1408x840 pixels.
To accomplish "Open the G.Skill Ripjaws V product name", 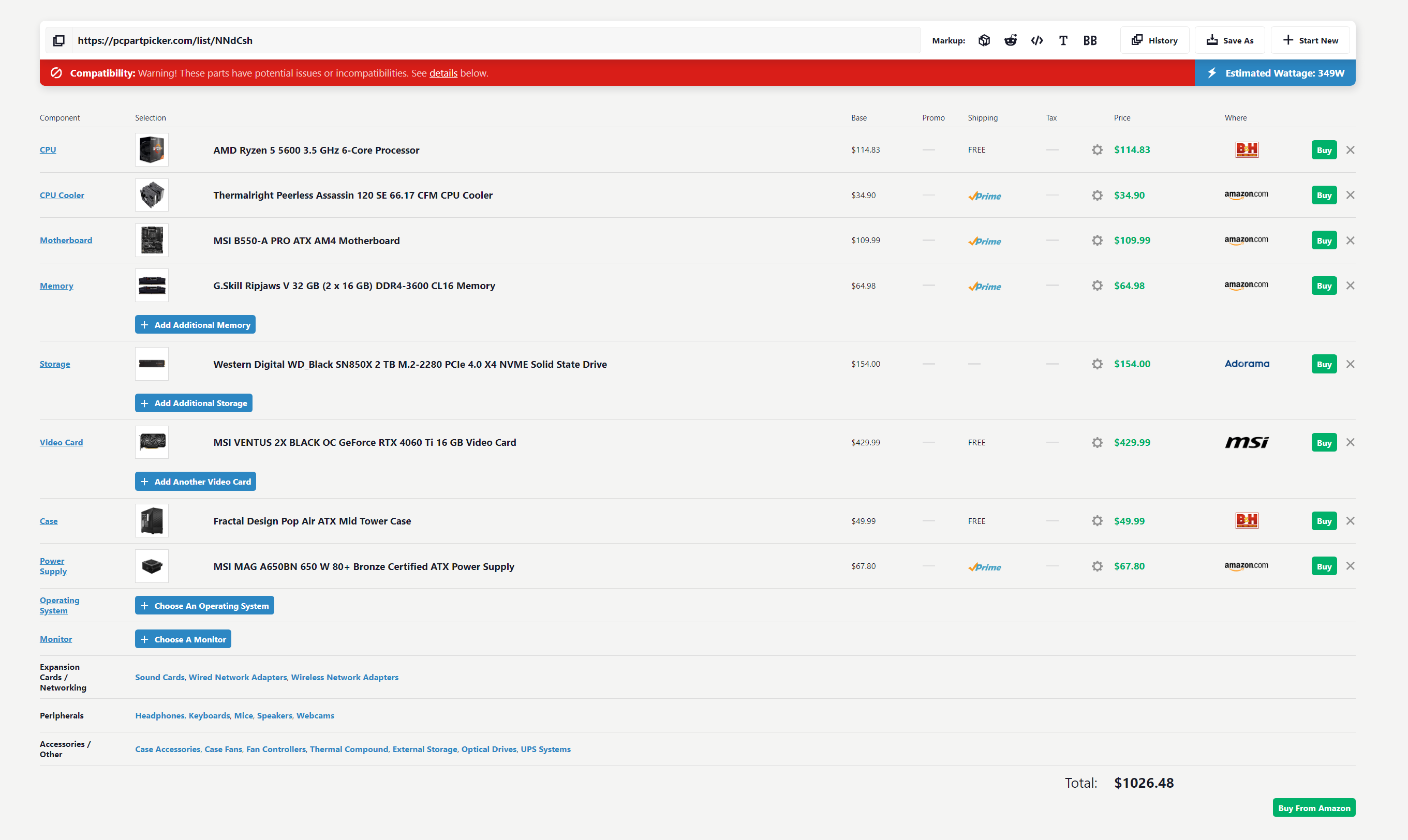I will pyautogui.click(x=354, y=286).
